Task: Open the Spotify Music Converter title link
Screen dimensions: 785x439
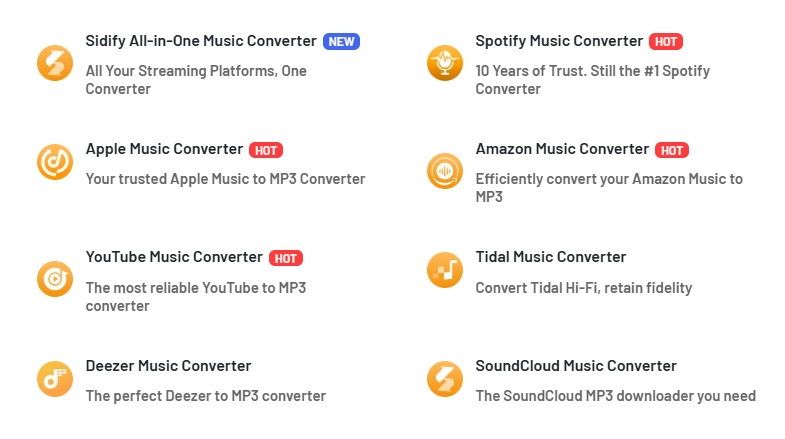Action: point(559,41)
